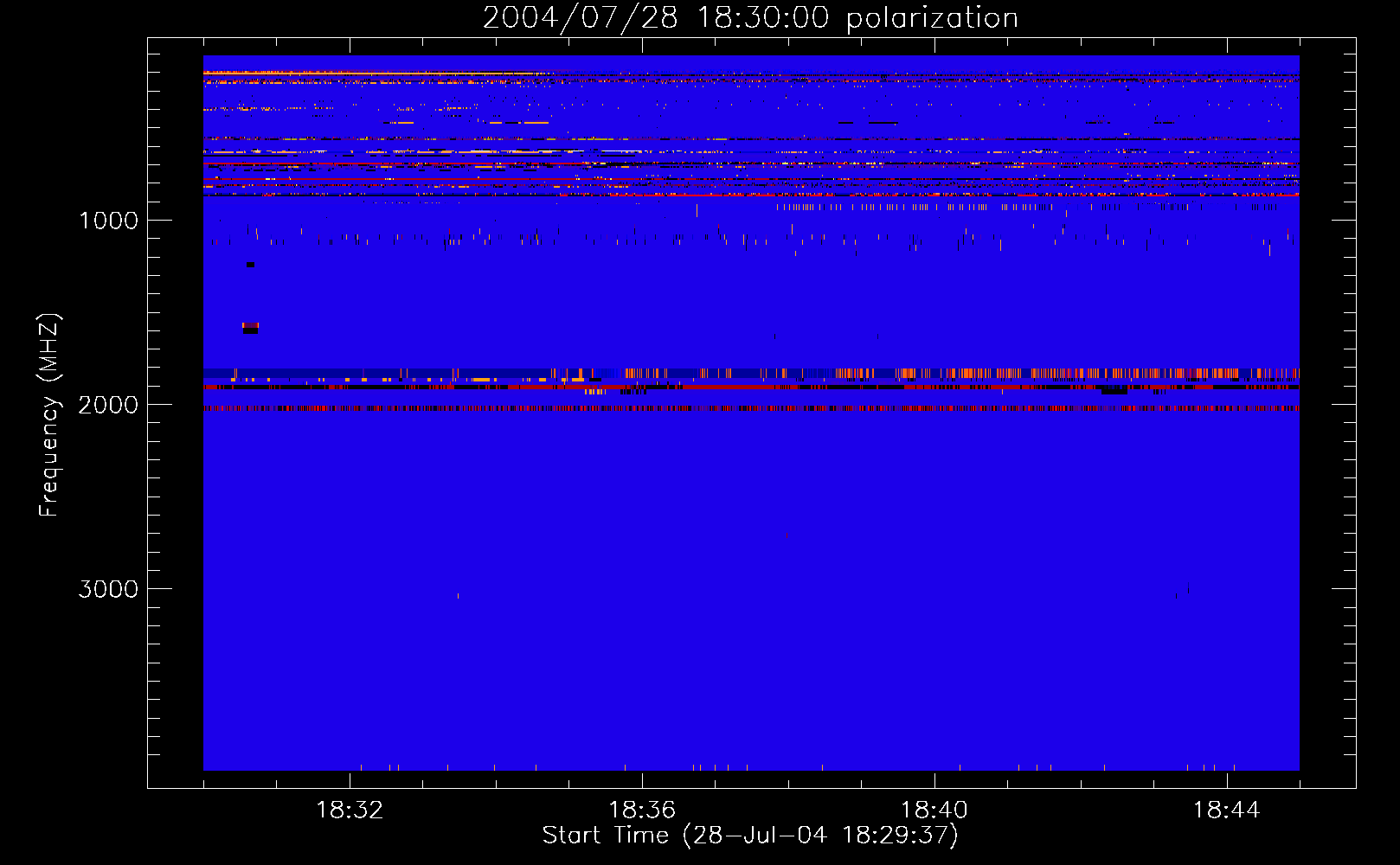This screenshot has width=1400, height=865.
Task: Click the plot title '2004/07/28 18:30:00 polarization'
Action: pos(750,17)
